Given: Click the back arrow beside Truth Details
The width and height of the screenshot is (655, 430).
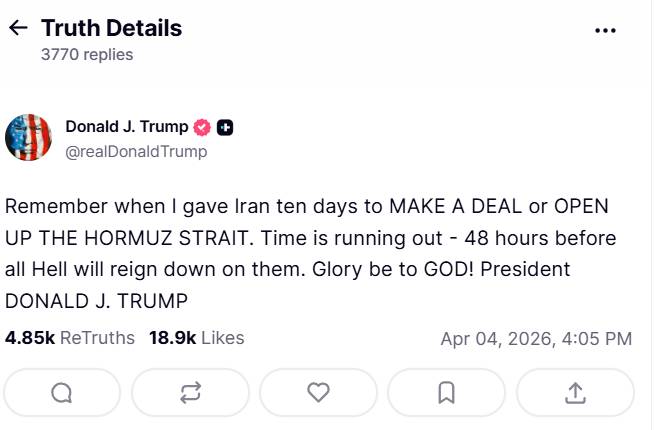Looking at the screenshot, I should point(18,28).
